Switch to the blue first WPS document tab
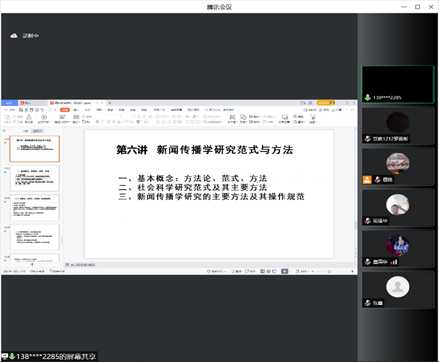 (9, 103)
